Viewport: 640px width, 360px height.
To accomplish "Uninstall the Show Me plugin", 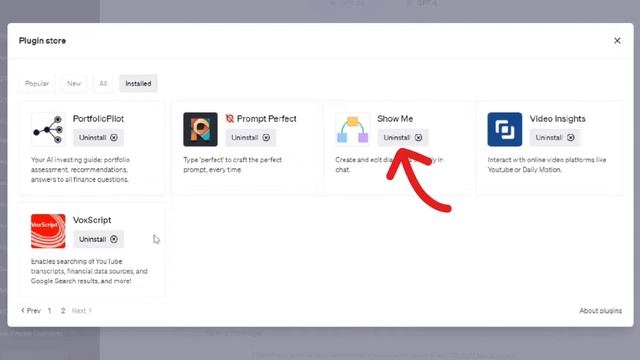I will (403, 138).
